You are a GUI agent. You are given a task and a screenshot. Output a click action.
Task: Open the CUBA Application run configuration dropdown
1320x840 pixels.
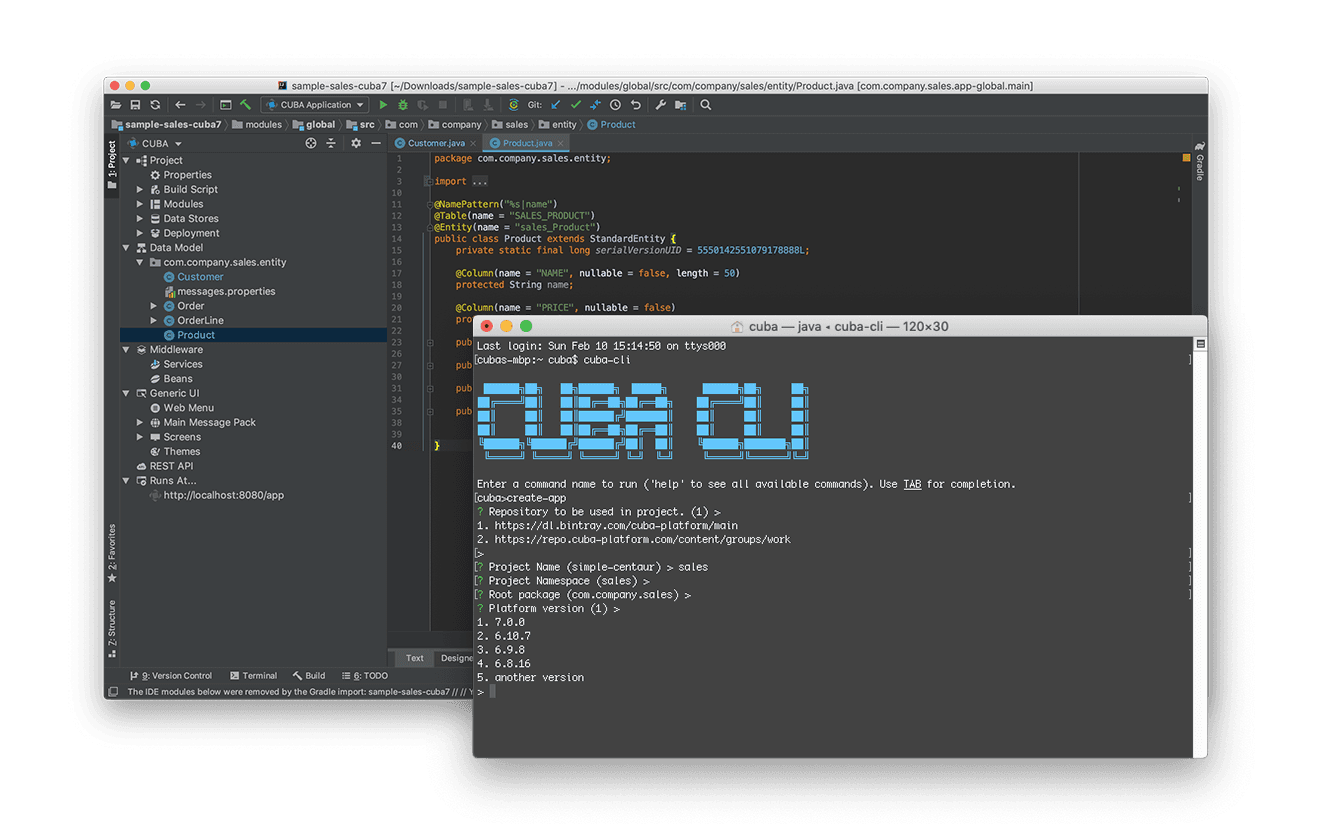pos(314,105)
